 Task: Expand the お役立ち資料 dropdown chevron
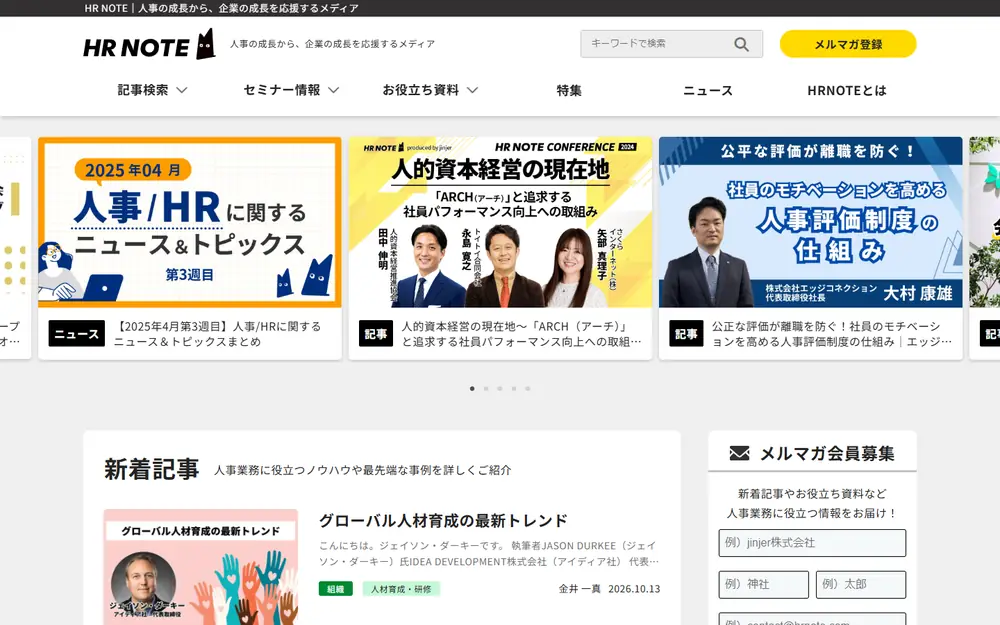pos(473,90)
